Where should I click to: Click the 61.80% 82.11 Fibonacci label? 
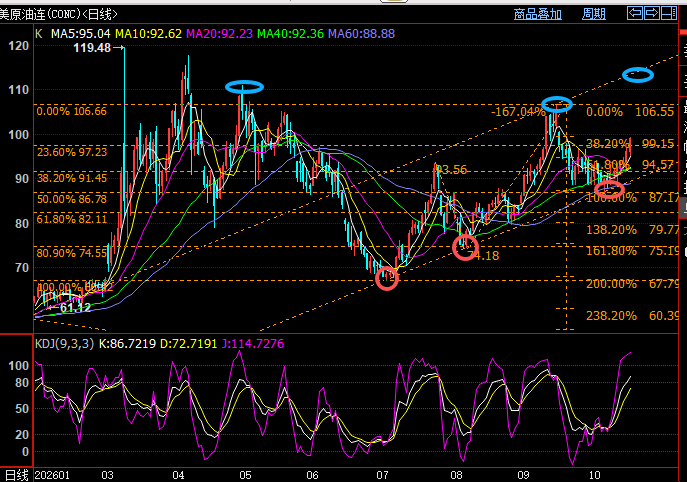point(72,219)
